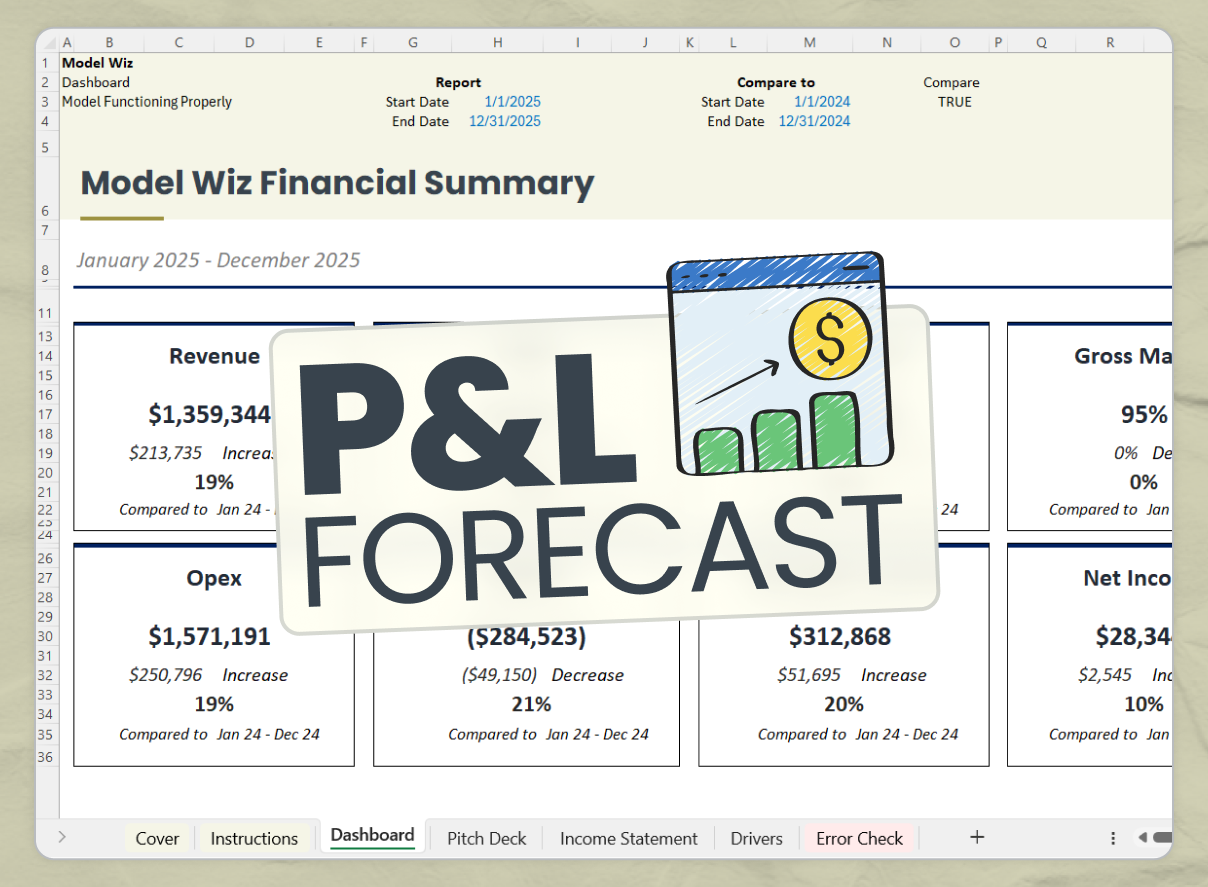Image resolution: width=1208 pixels, height=887 pixels.
Task: Click the horizontal scrollbar at bottom right
Action: pyautogui.click(x=1165, y=840)
